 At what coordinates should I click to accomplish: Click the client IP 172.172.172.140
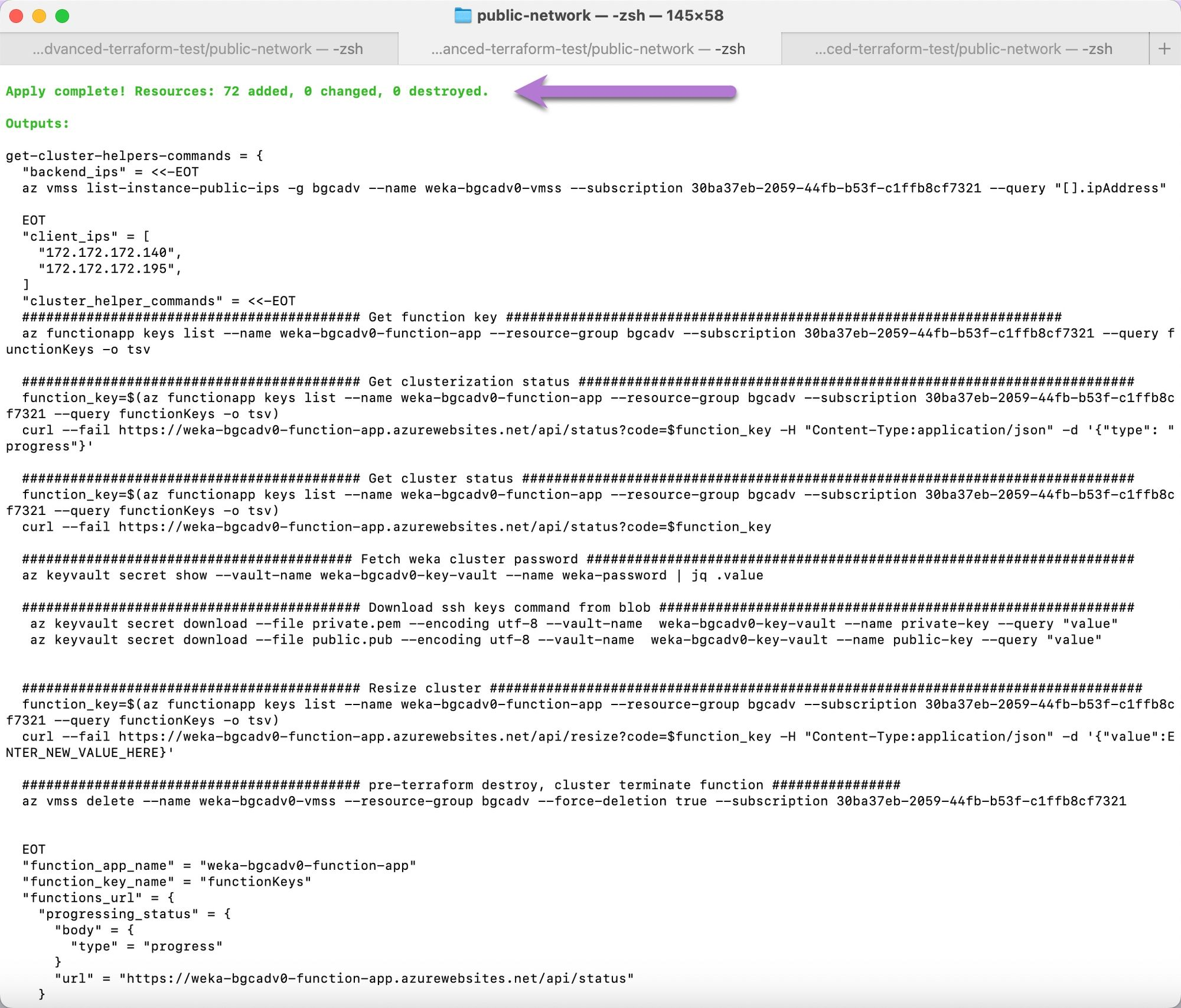tap(107, 253)
